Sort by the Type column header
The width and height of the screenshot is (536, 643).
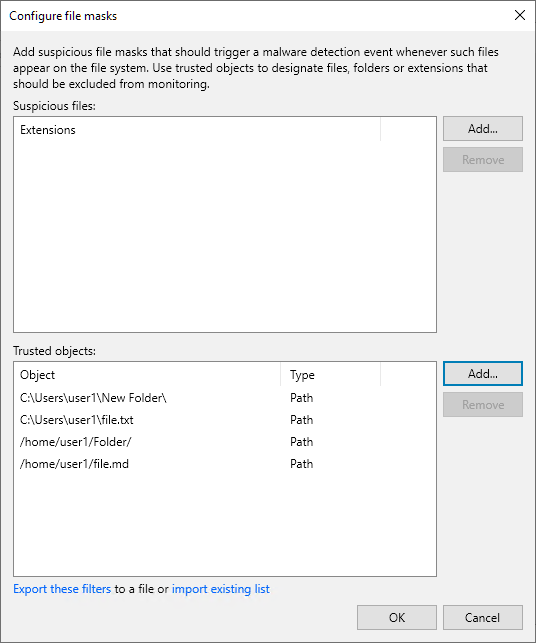coord(331,374)
